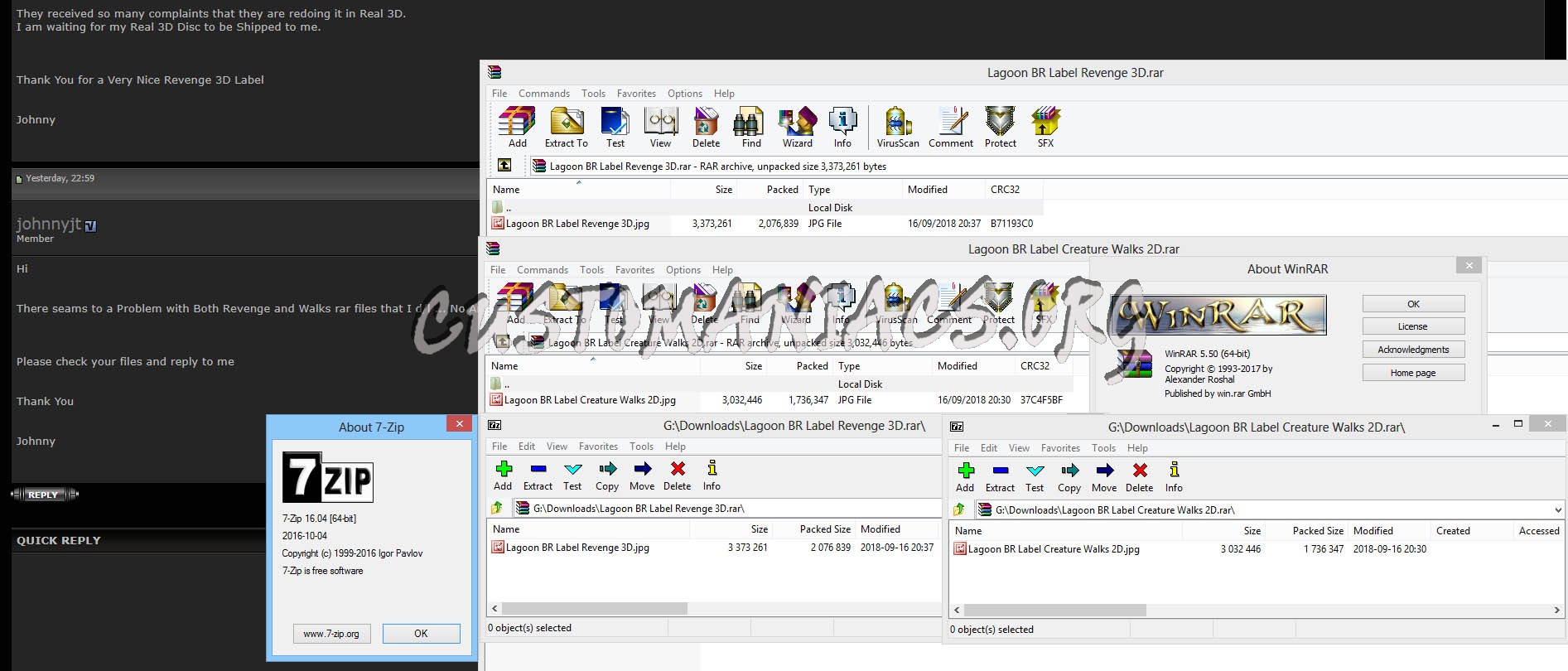The height and width of the screenshot is (671, 1568).
Task: Click Move in 7-Zip Revenge 3D window
Action: point(642,475)
